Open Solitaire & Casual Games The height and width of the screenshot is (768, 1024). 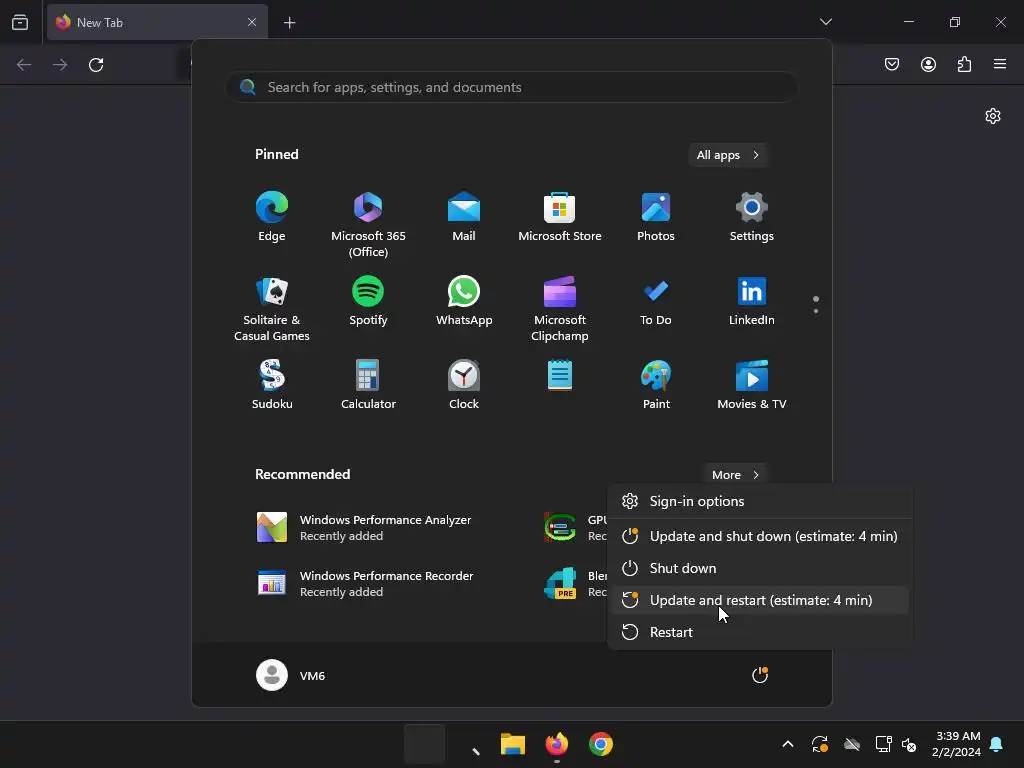(x=272, y=309)
